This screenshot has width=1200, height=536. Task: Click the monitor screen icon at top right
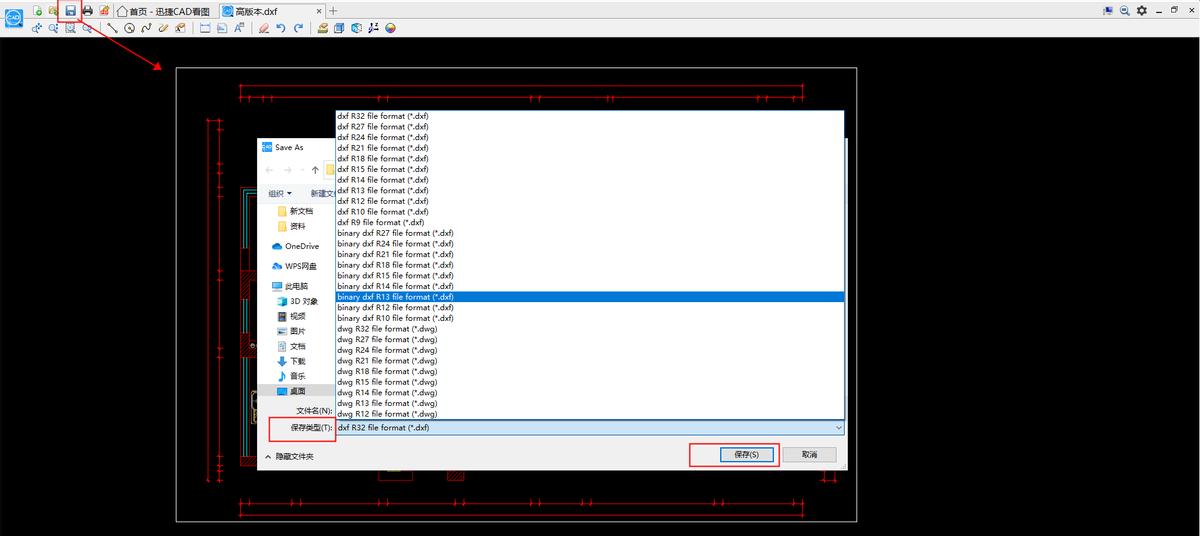[x=1108, y=10]
